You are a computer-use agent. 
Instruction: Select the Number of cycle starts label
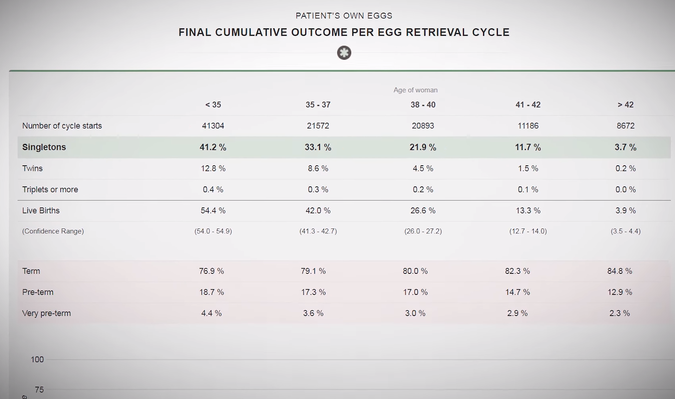pyautogui.click(x=62, y=126)
